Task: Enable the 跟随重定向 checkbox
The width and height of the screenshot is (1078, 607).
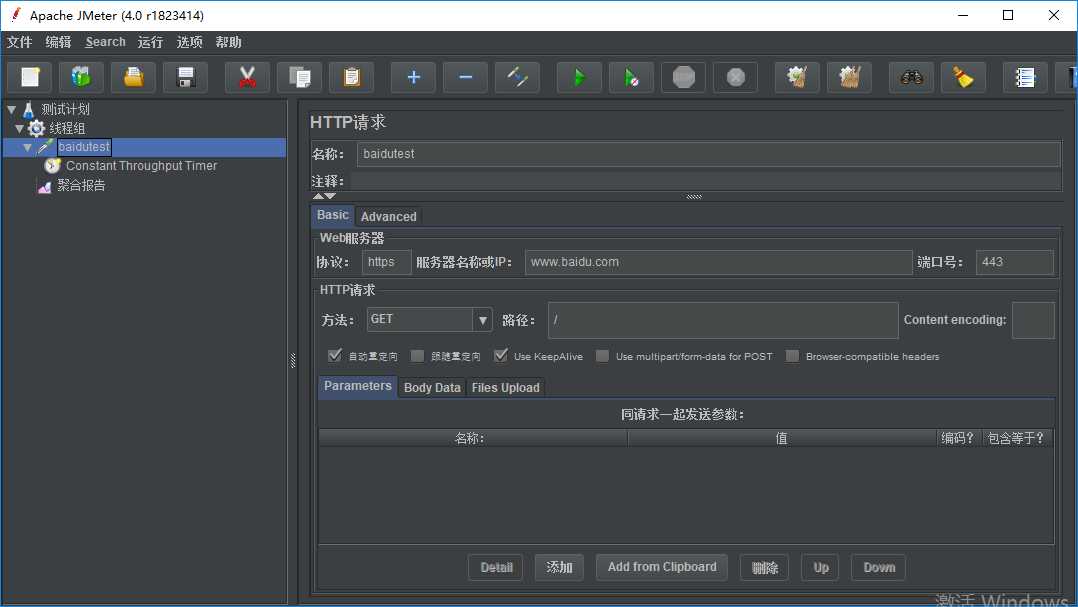Action: (417, 355)
